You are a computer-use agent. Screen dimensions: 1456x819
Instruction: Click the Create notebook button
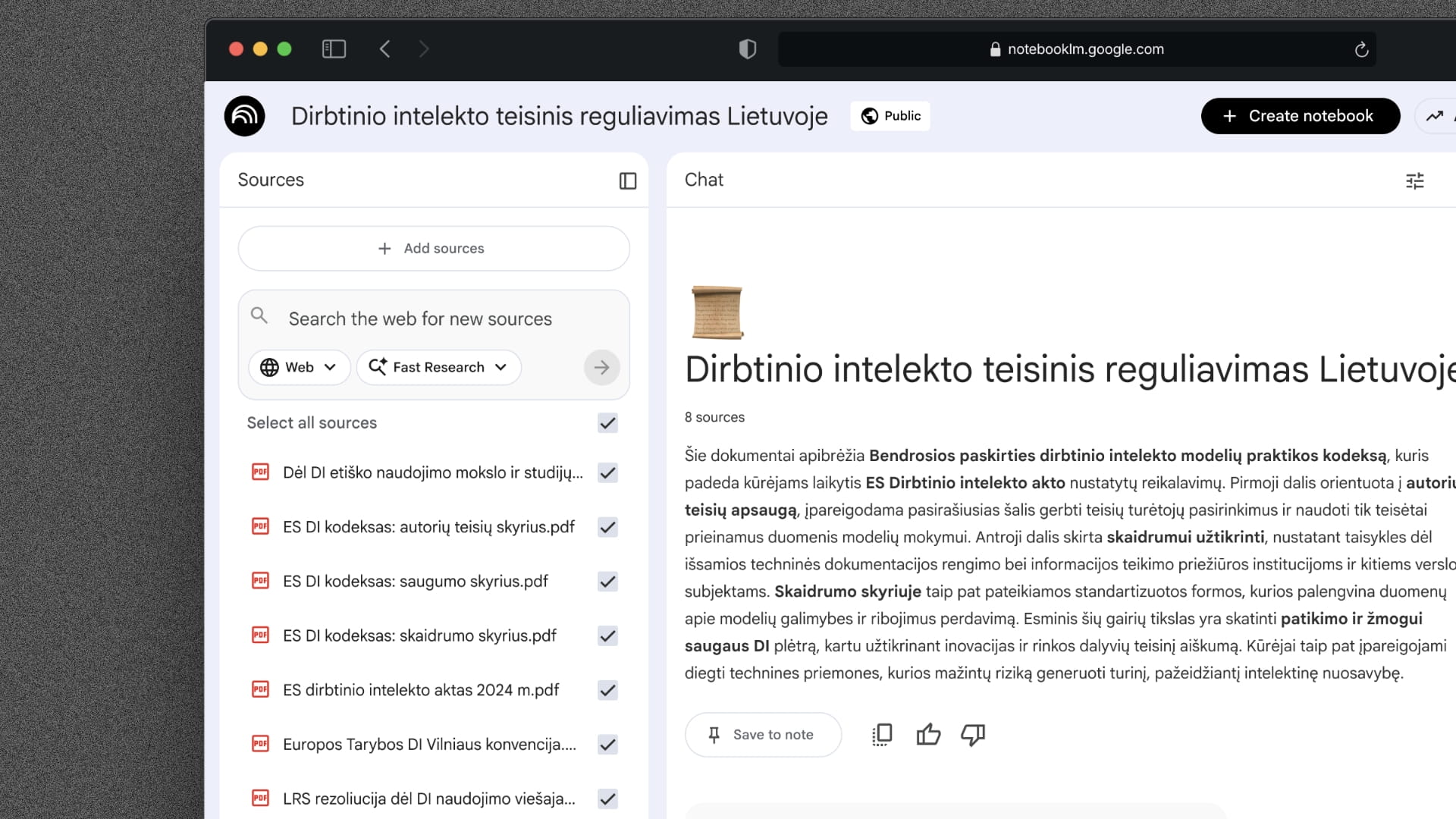pos(1300,116)
